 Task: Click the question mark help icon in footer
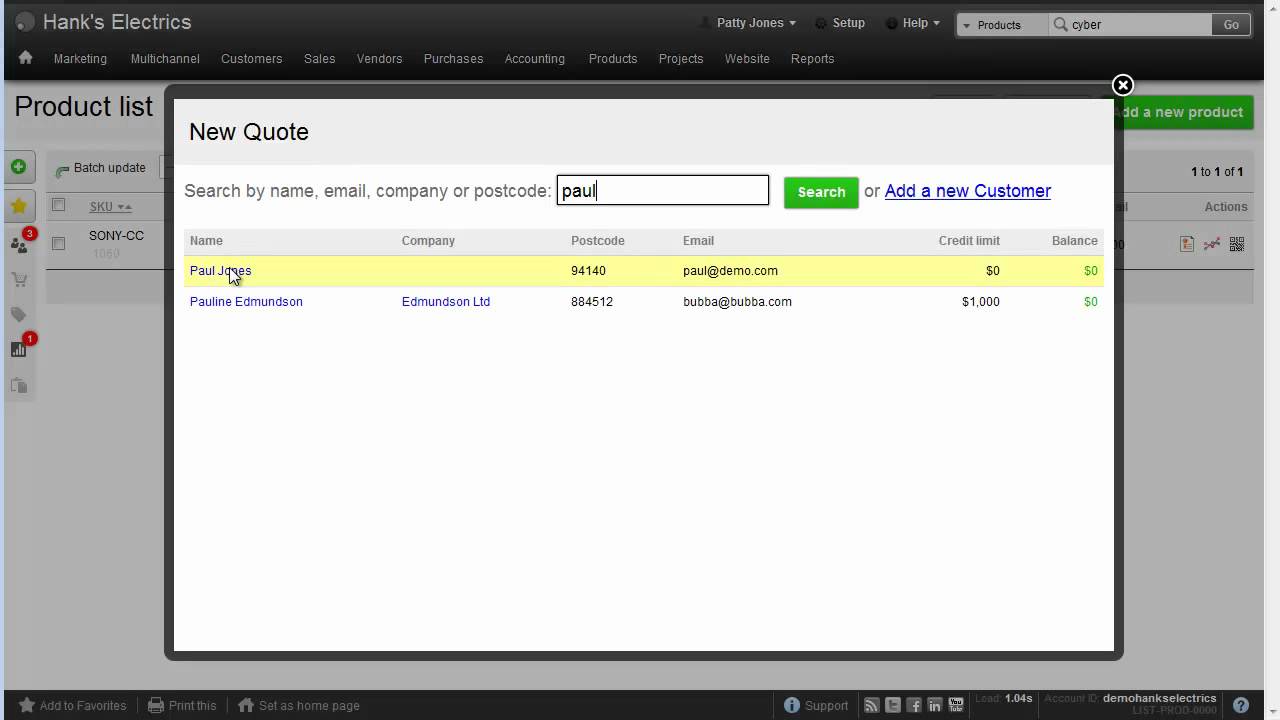click(x=1241, y=705)
